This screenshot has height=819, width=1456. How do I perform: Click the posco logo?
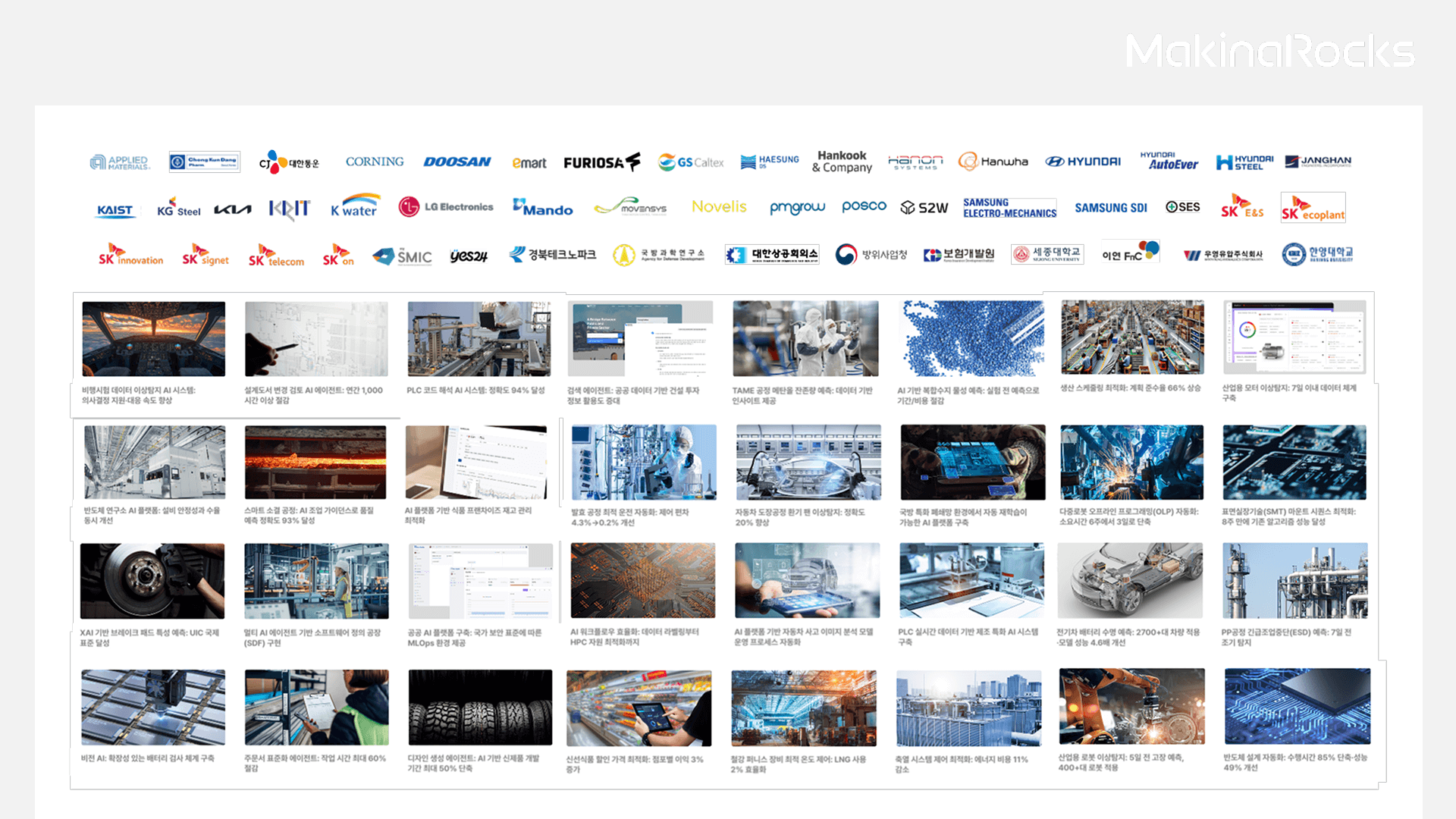(x=864, y=206)
